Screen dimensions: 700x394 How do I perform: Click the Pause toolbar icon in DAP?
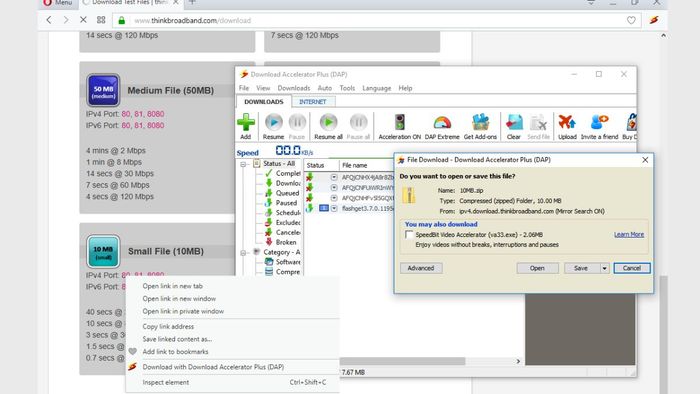[x=297, y=122]
